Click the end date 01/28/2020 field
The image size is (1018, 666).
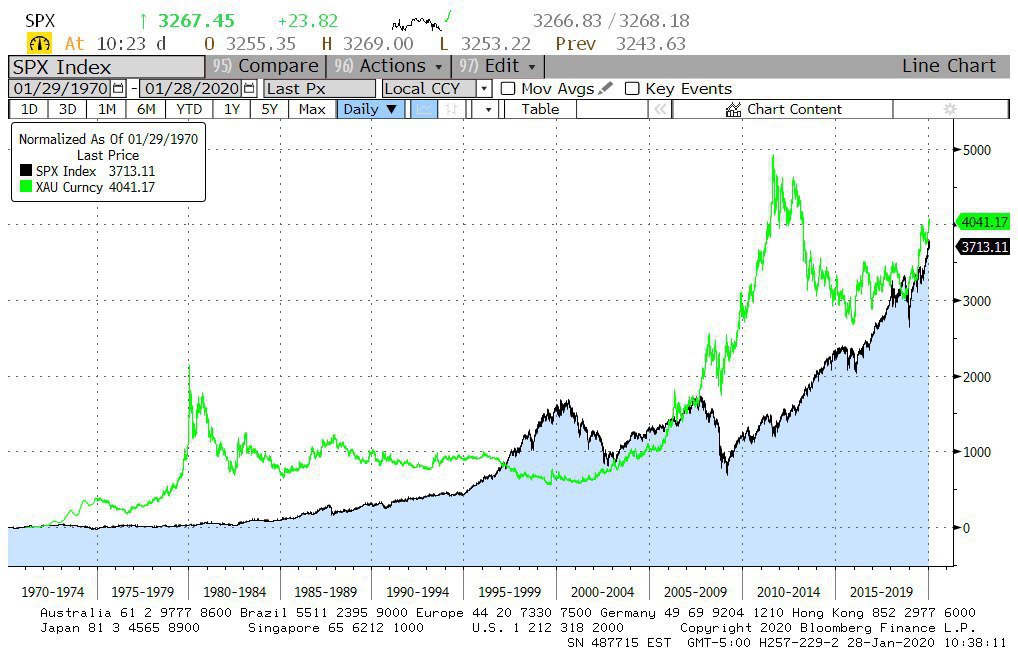pos(192,88)
